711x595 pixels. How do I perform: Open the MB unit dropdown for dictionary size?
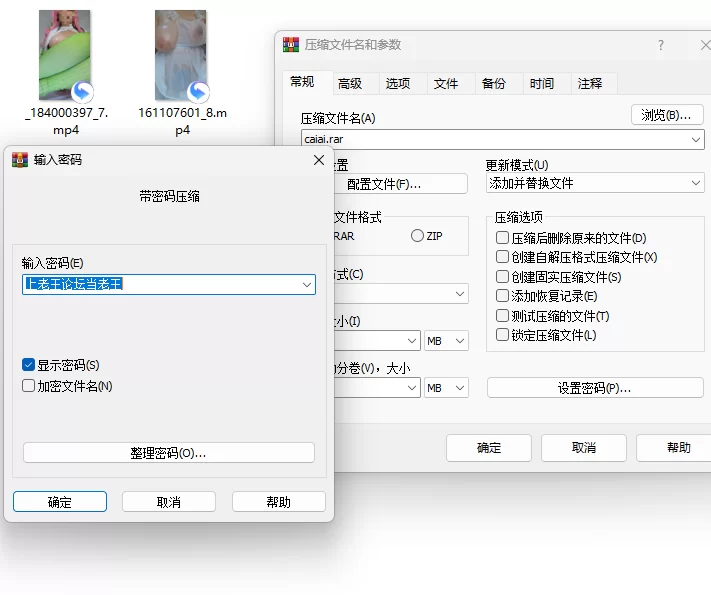click(446, 341)
